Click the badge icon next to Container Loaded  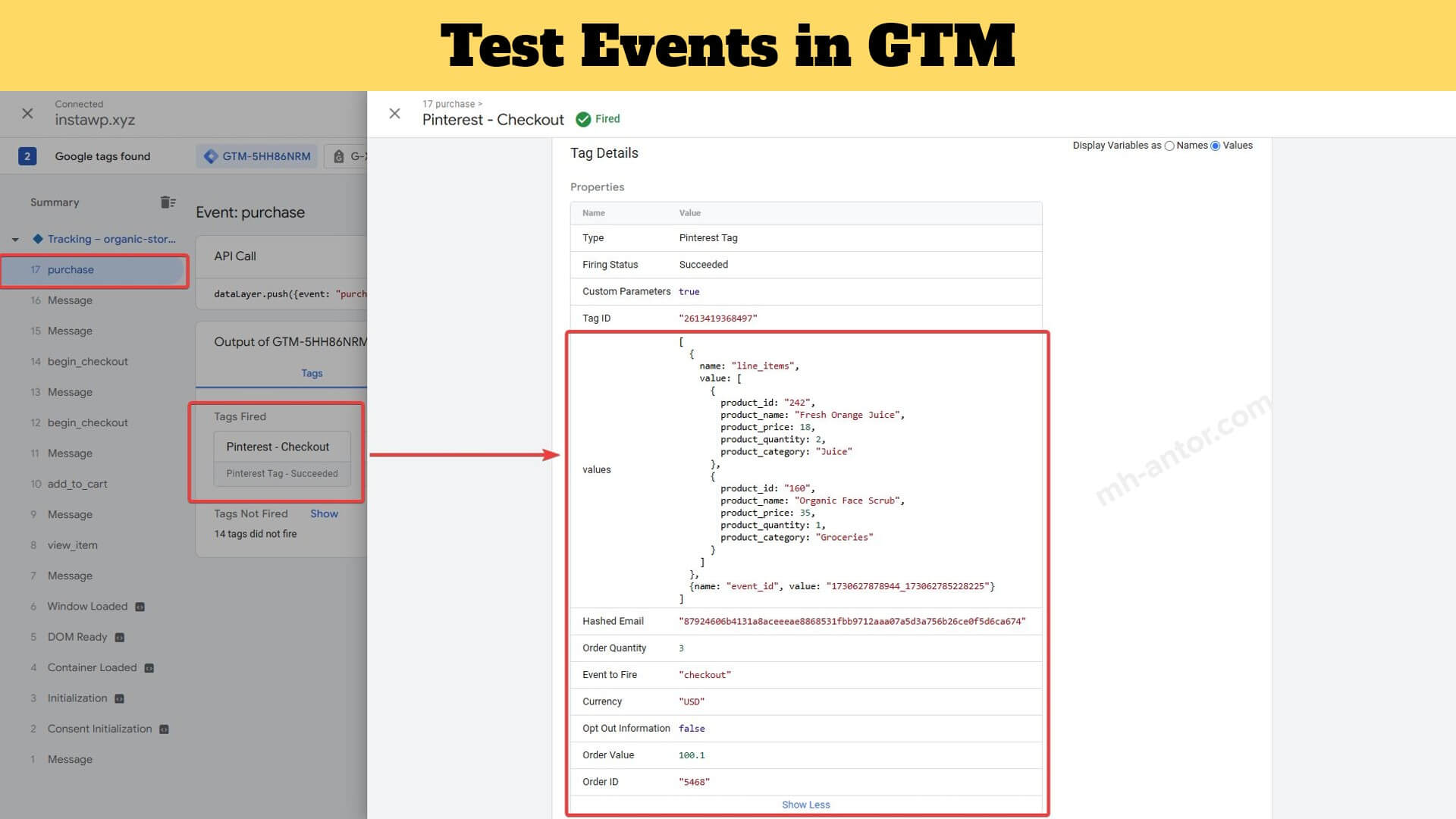(x=149, y=668)
